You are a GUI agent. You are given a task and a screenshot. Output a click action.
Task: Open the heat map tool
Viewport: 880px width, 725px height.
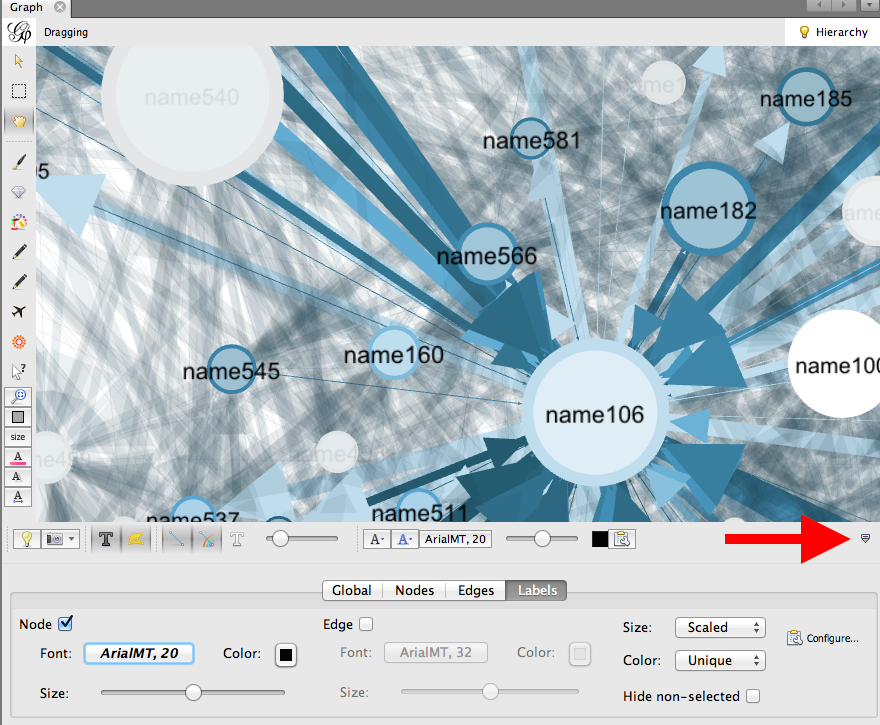[x=19, y=341]
